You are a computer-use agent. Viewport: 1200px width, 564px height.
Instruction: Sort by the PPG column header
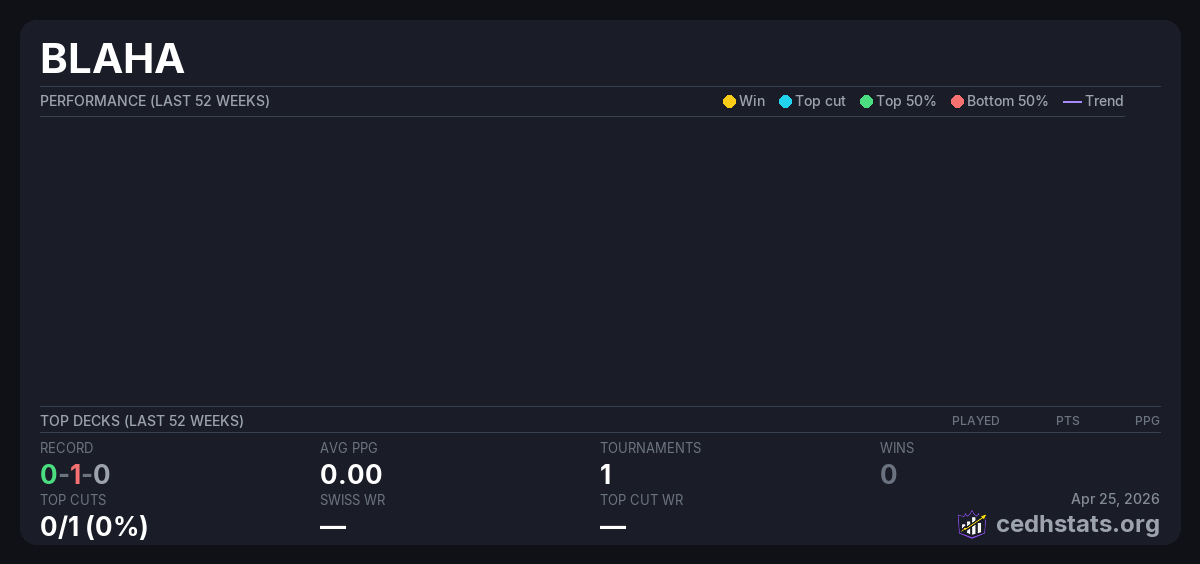(x=1147, y=421)
